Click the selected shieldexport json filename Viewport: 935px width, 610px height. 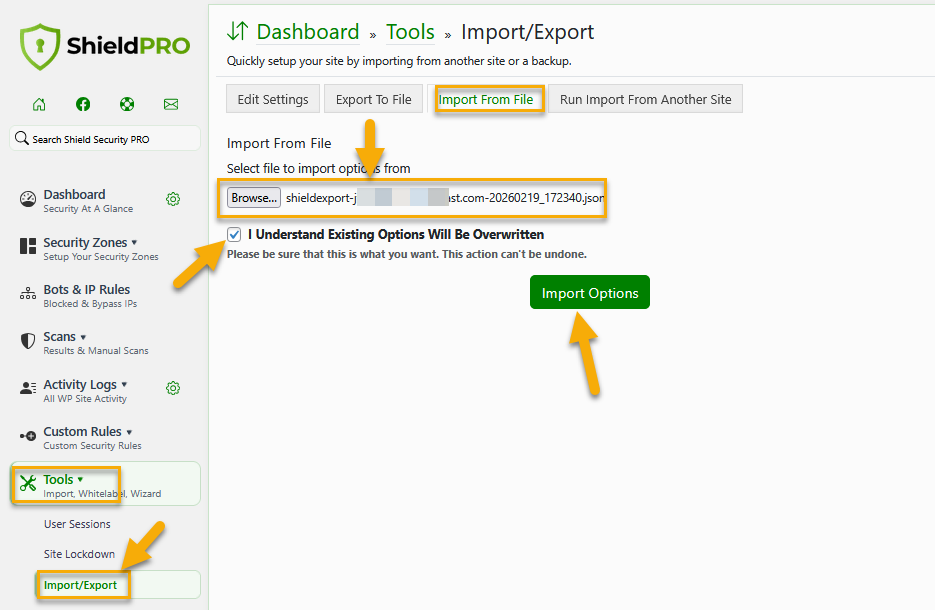pos(445,198)
